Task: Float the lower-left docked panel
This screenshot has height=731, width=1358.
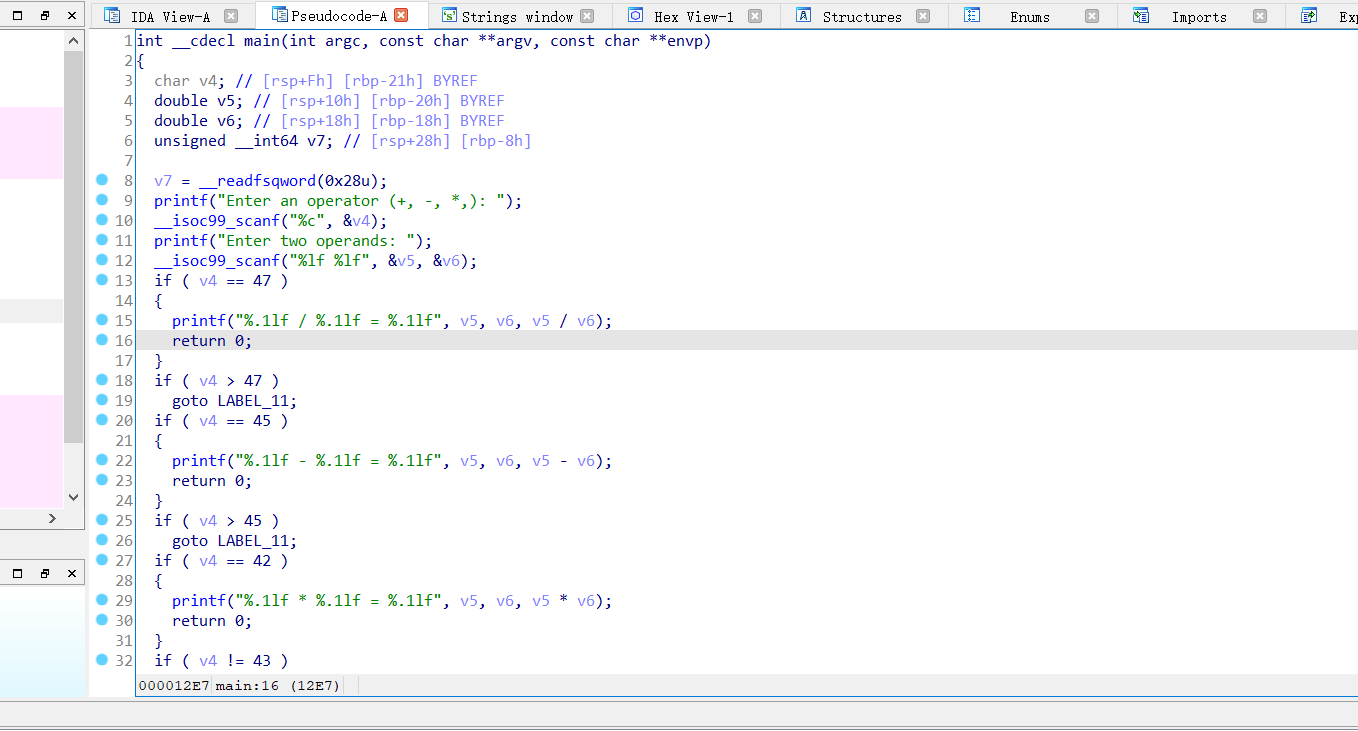Action: tap(45, 573)
